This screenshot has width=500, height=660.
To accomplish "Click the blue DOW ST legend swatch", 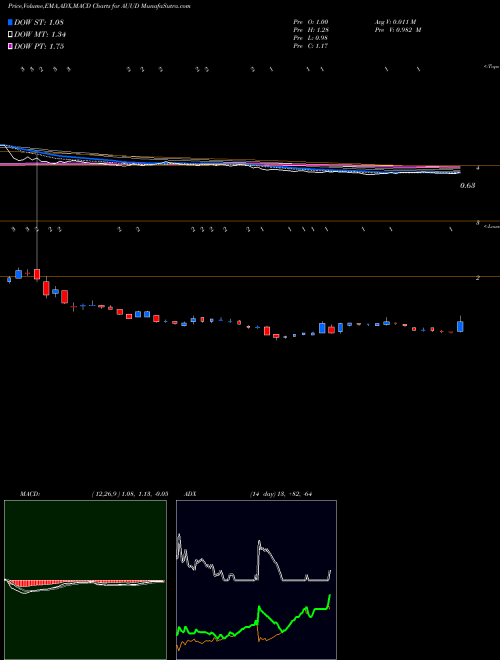I will coord(10,22).
